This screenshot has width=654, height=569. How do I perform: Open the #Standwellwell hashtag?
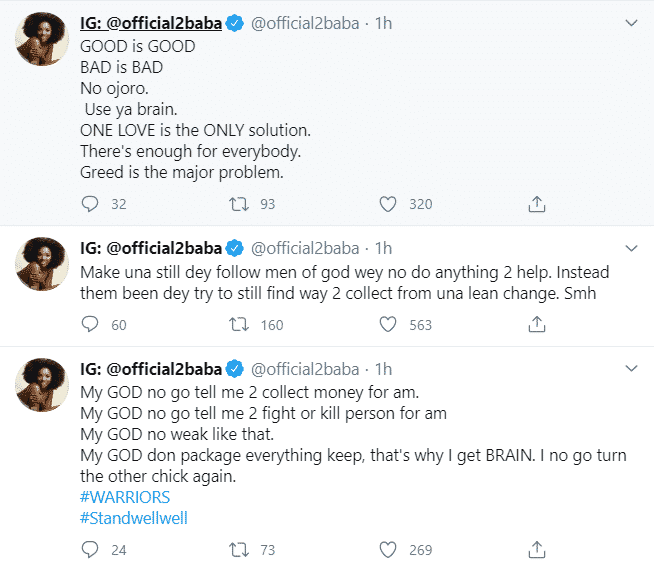(x=133, y=518)
